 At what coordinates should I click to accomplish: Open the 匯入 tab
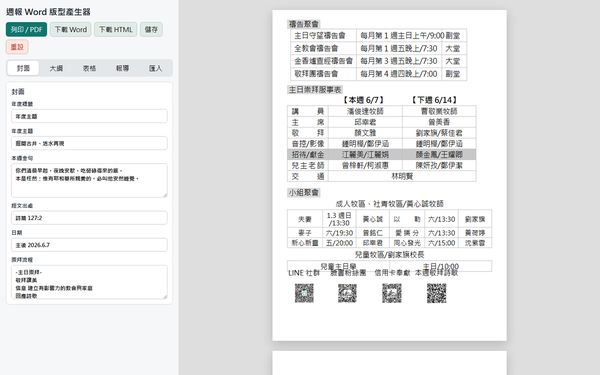pos(155,68)
